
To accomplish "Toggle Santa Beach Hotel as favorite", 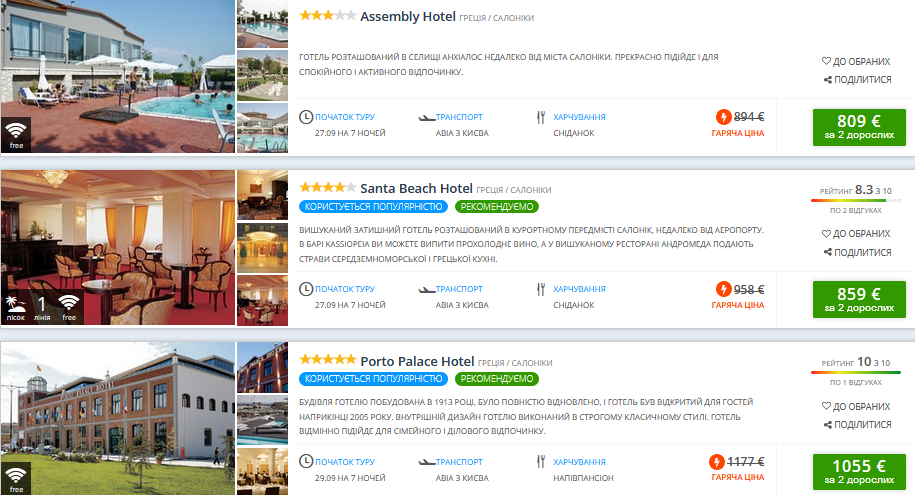I will (x=855, y=233).
